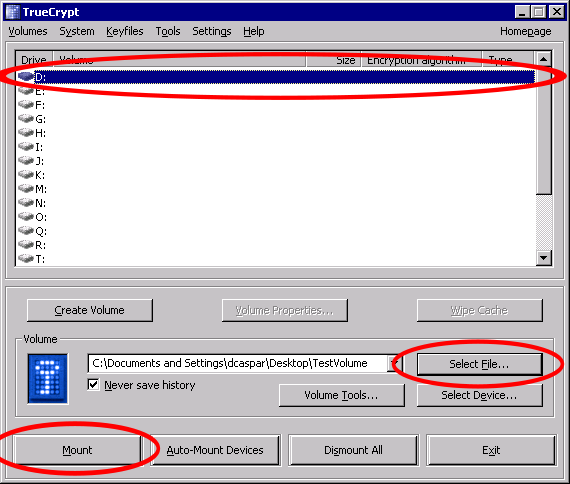
Task: Go to the Homepage link
Action: (x=526, y=31)
